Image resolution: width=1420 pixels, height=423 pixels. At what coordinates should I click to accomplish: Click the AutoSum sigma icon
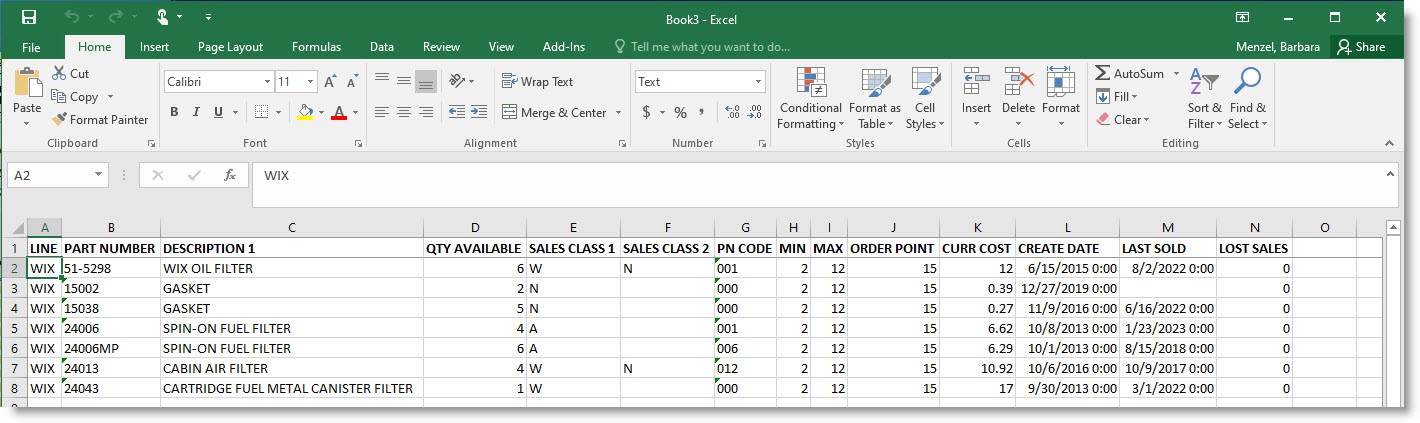[1103, 74]
